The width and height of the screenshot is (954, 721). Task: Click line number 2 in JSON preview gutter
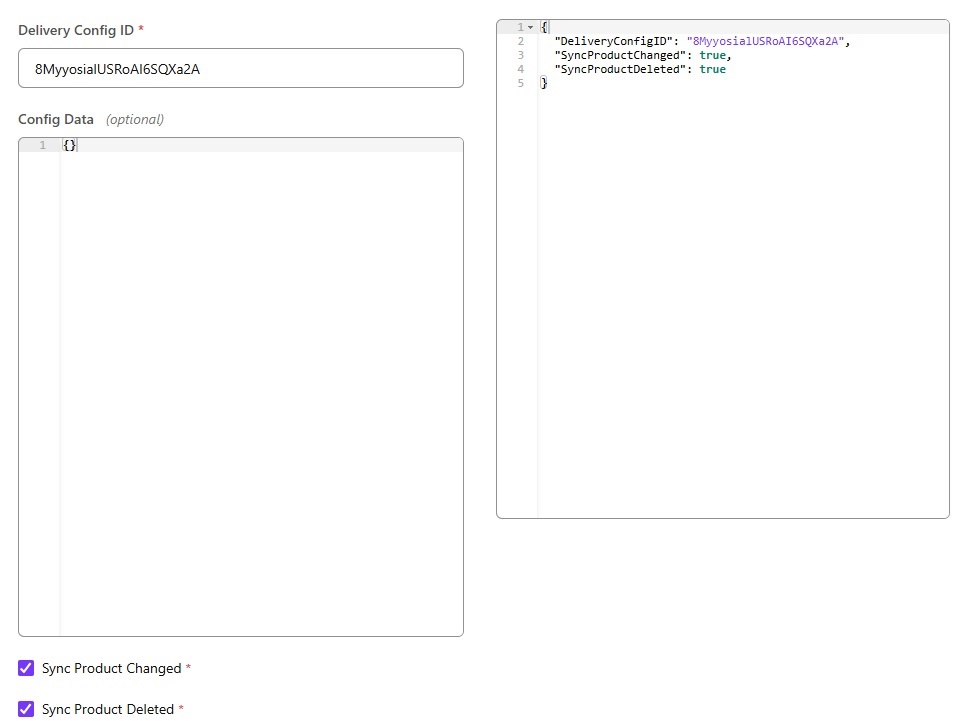521,41
